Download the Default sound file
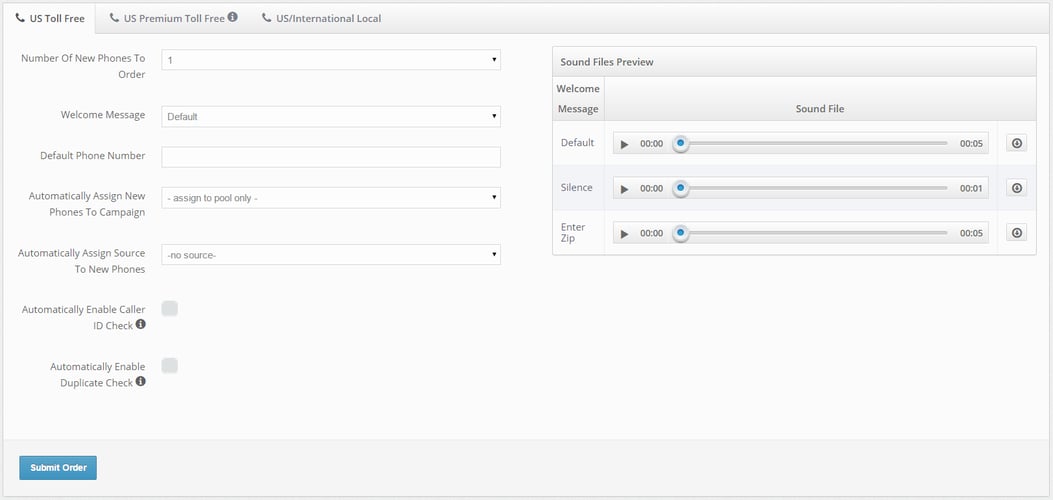The height and width of the screenshot is (500, 1053). point(1017,143)
